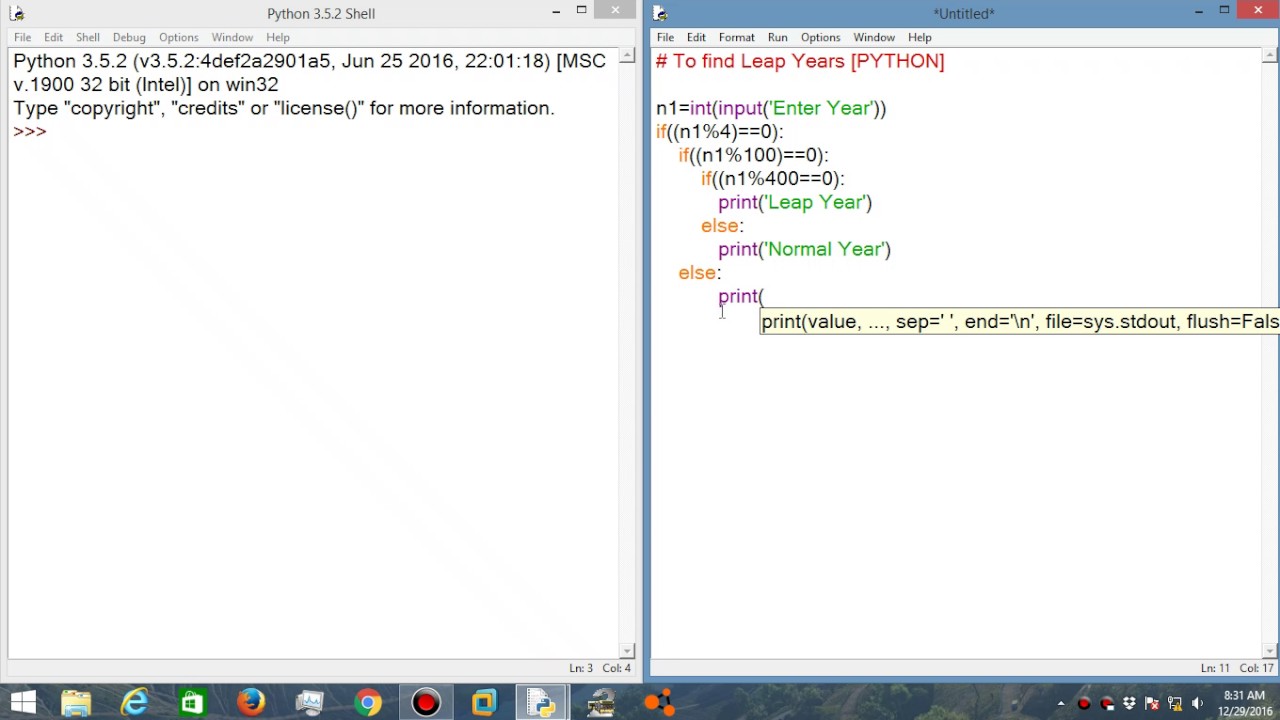The width and height of the screenshot is (1280, 720).
Task: Open the volume speaker tray icon
Action: tap(1197, 703)
